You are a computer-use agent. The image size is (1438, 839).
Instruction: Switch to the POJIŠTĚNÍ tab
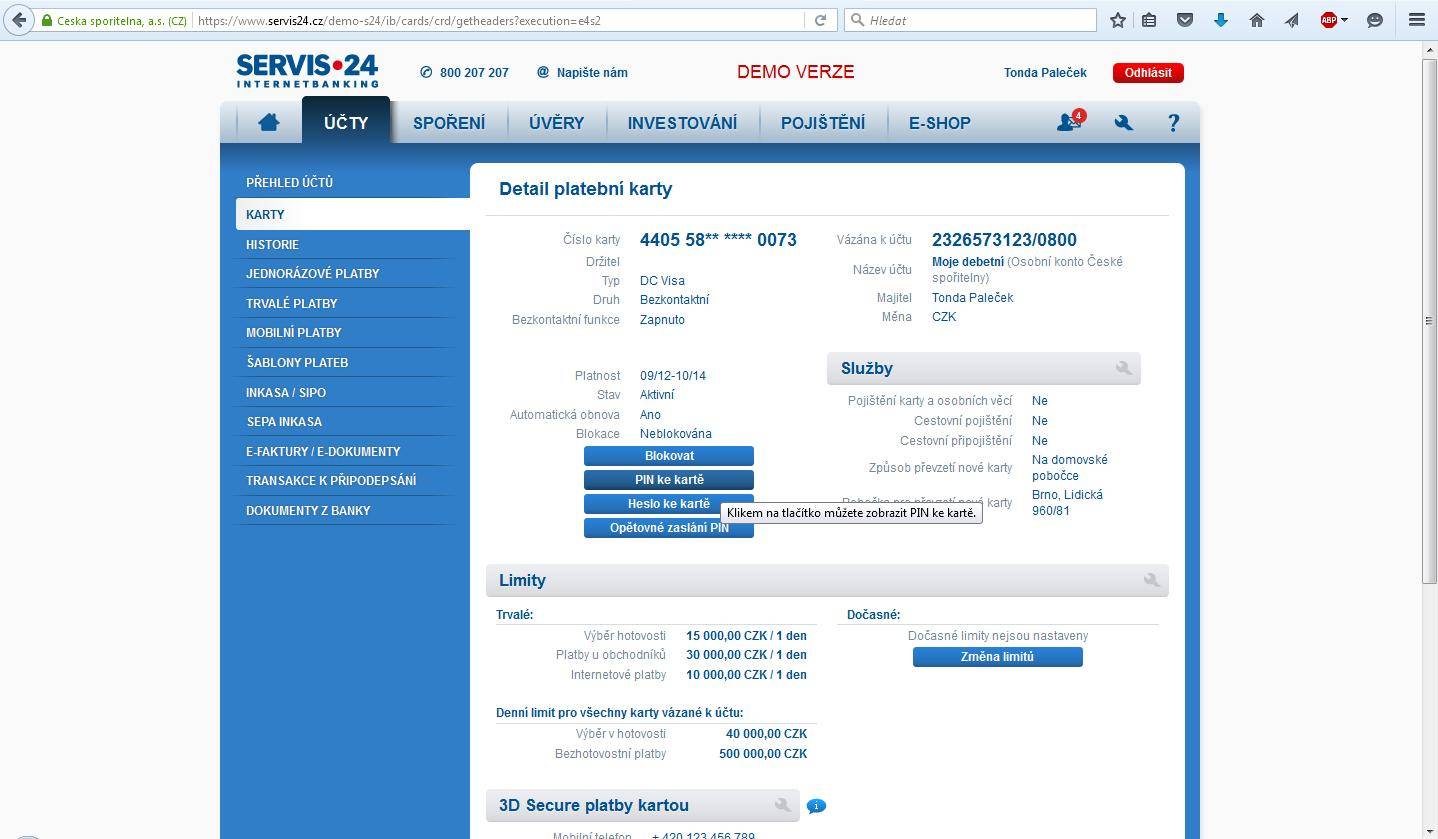click(823, 123)
